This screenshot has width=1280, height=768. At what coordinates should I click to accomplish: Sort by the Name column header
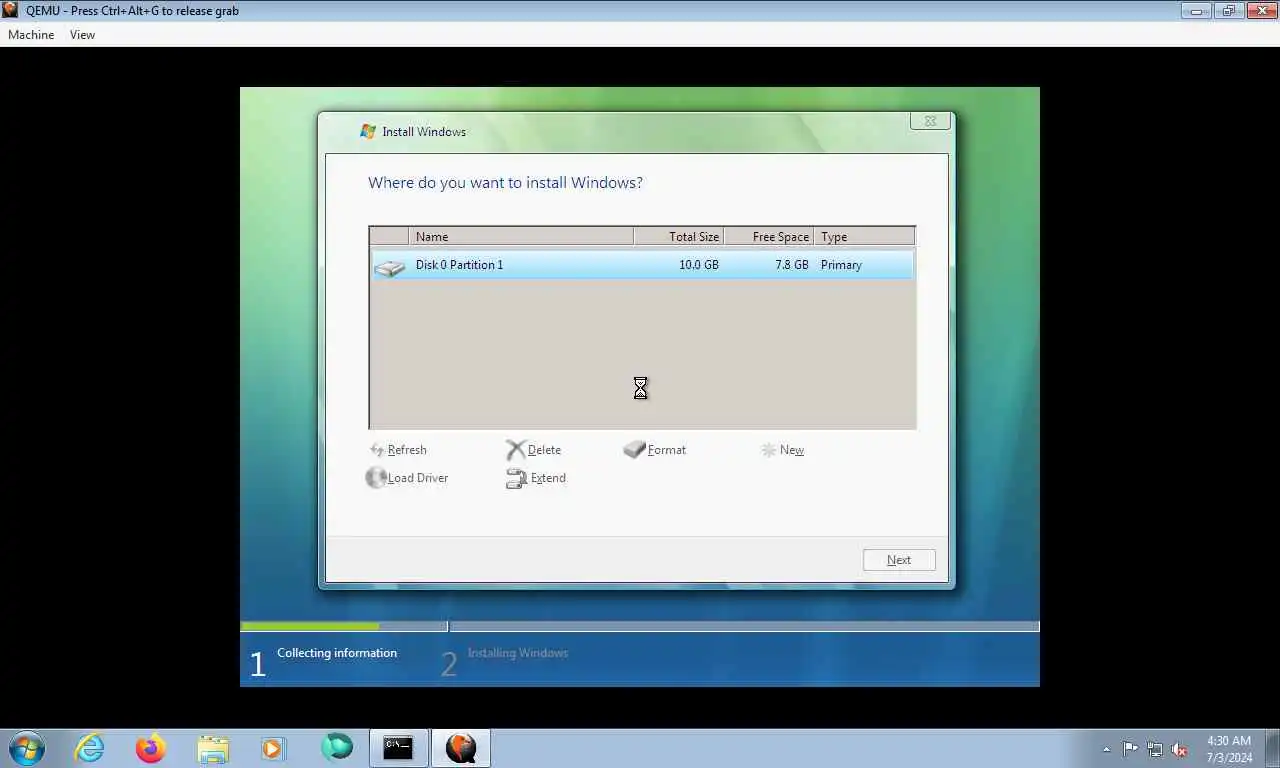point(521,237)
